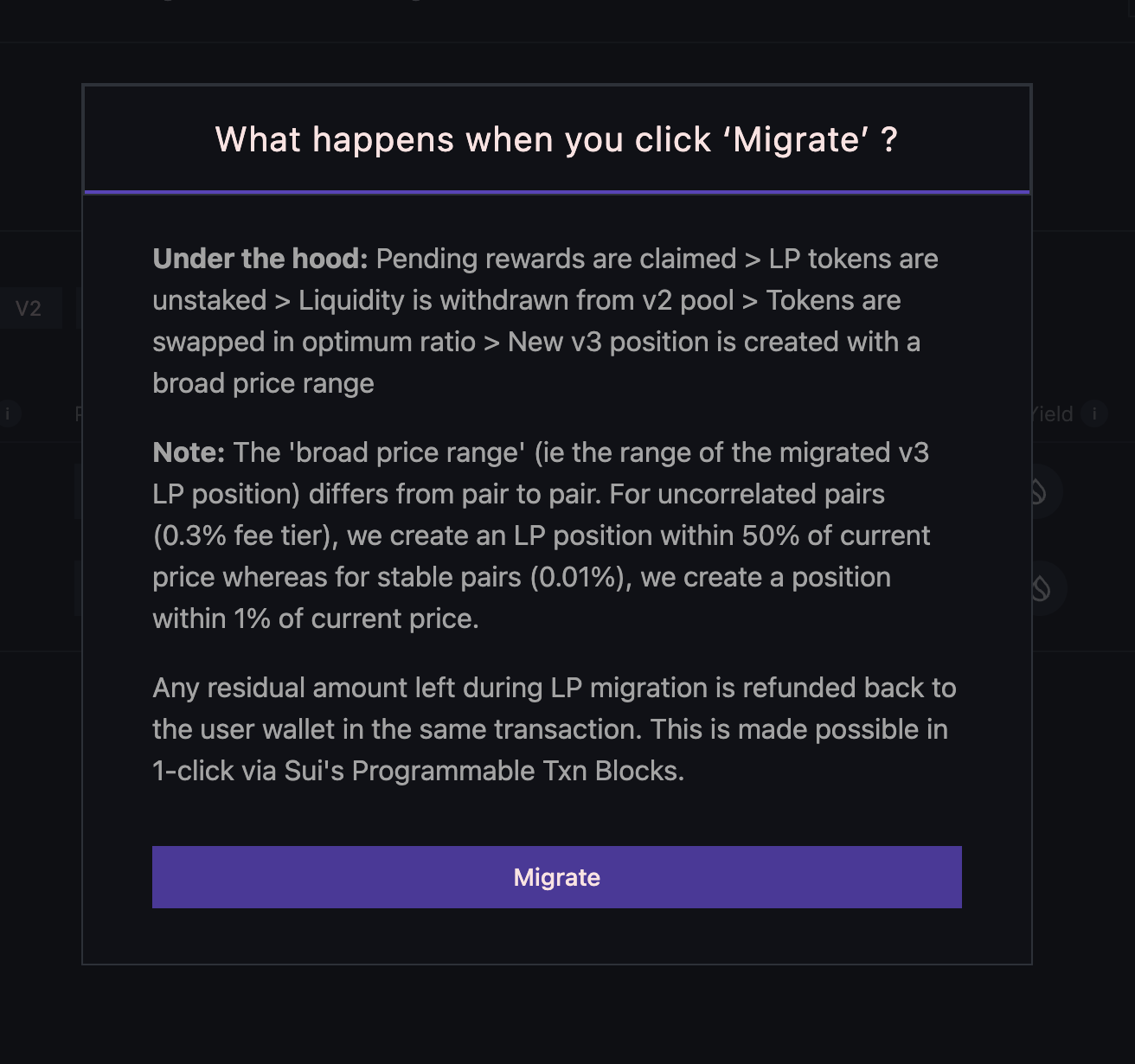Click the bold 'Note:' label
The image size is (1135, 1064).
click(x=189, y=452)
